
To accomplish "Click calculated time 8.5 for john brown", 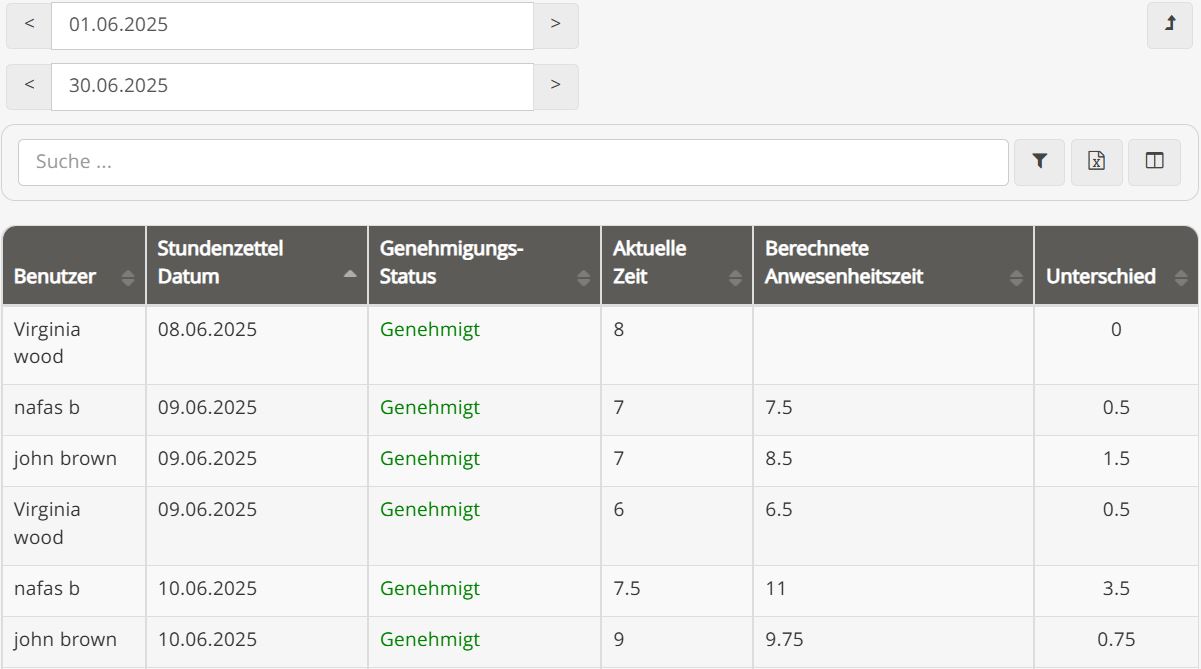I will [x=779, y=458].
